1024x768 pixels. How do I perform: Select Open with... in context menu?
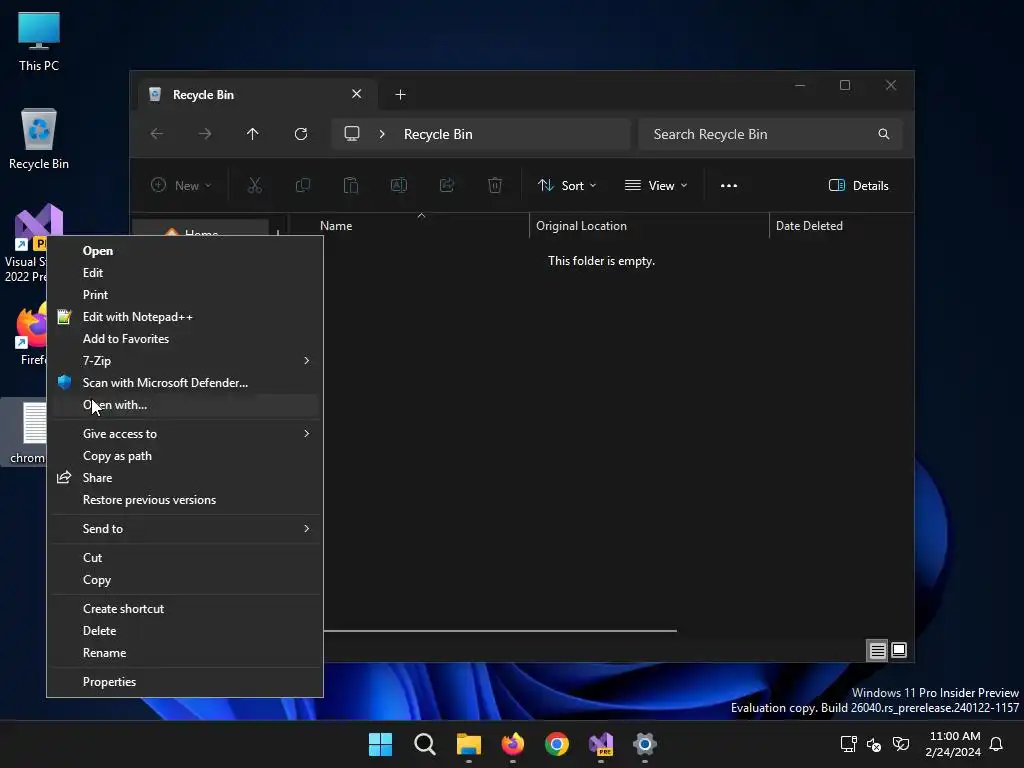pos(185,405)
